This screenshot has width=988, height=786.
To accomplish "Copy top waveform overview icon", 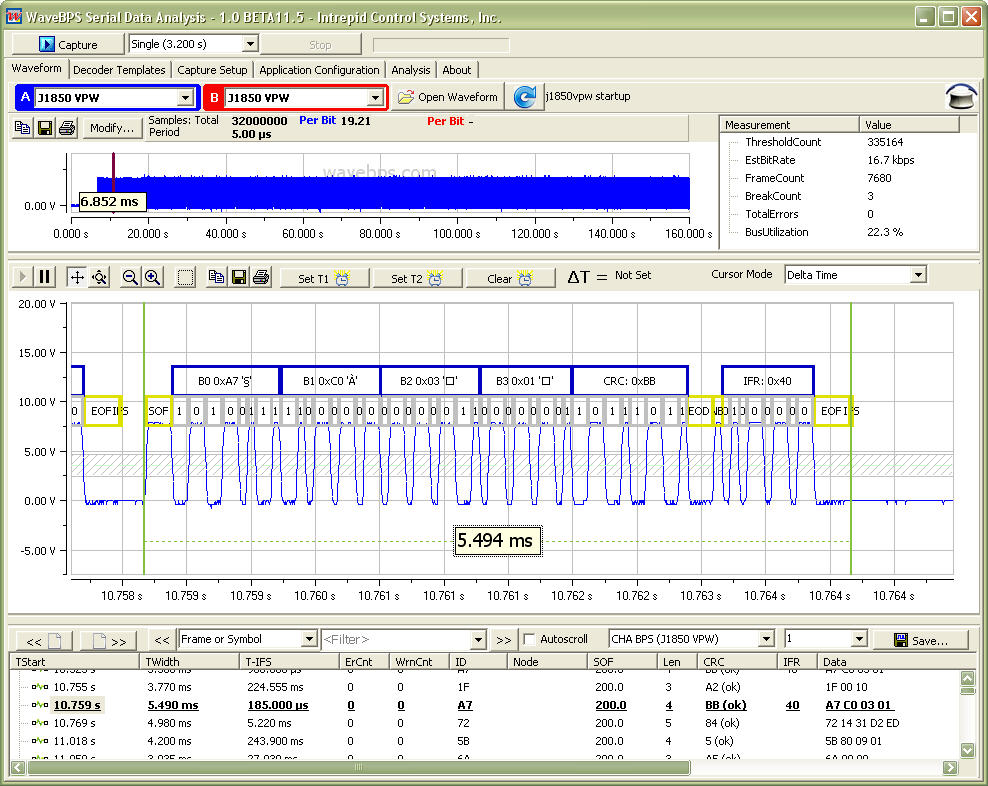I will (x=22, y=128).
